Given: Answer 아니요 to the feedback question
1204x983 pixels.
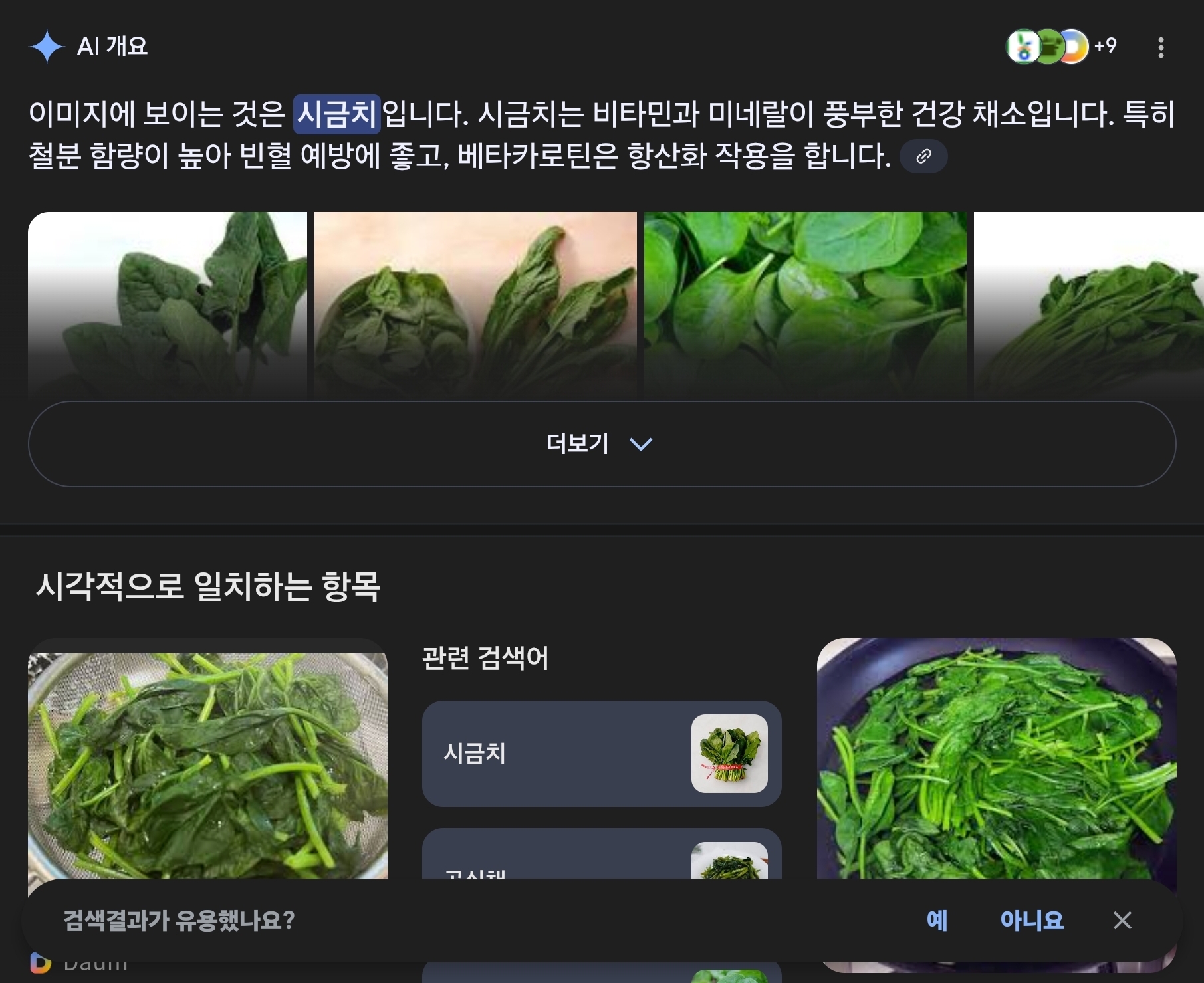Looking at the screenshot, I should (1032, 920).
